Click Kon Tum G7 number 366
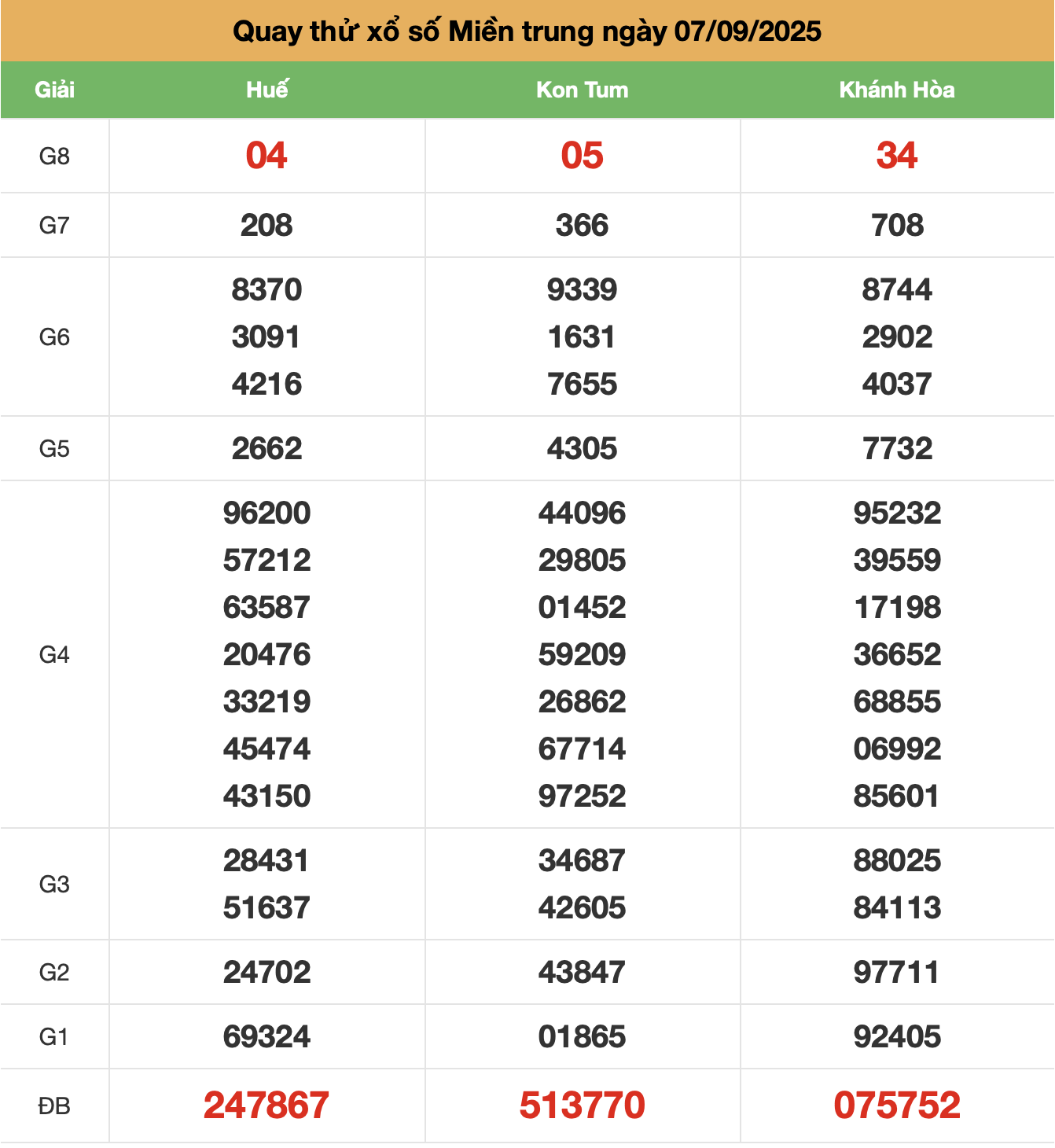This screenshot has width=1055, height=1148. click(x=582, y=226)
